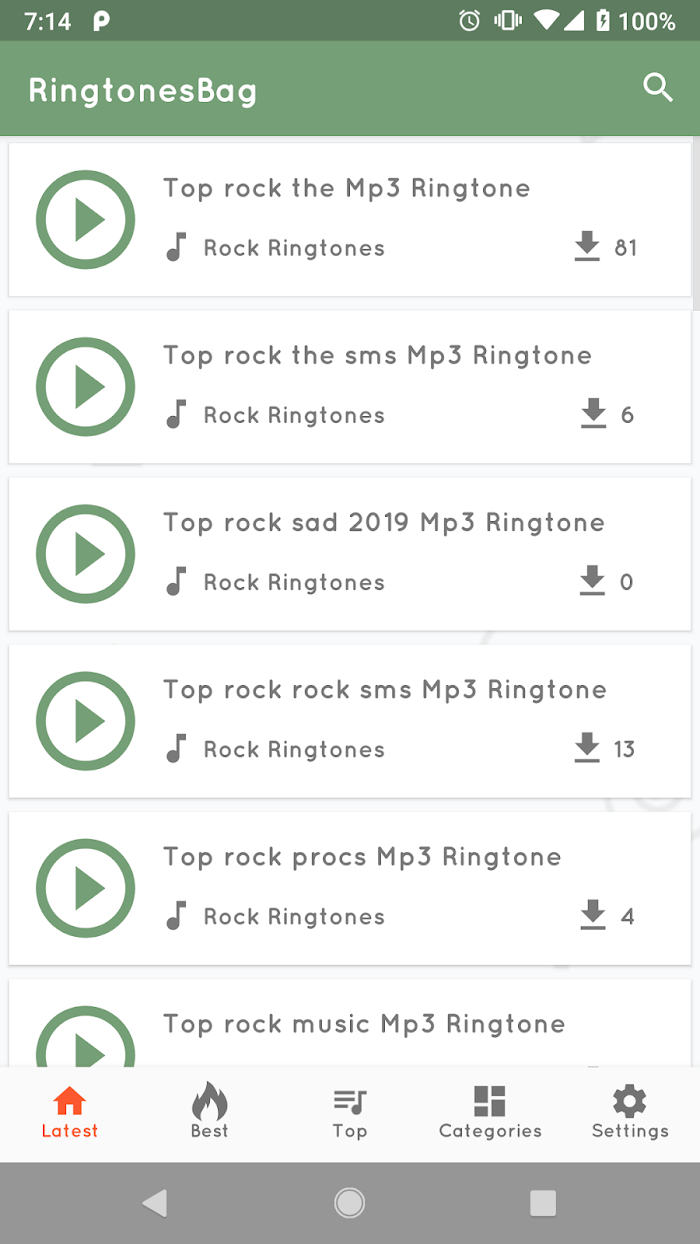The height and width of the screenshot is (1244, 700).
Task: Tap the Android back navigation button
Action: (x=155, y=1203)
